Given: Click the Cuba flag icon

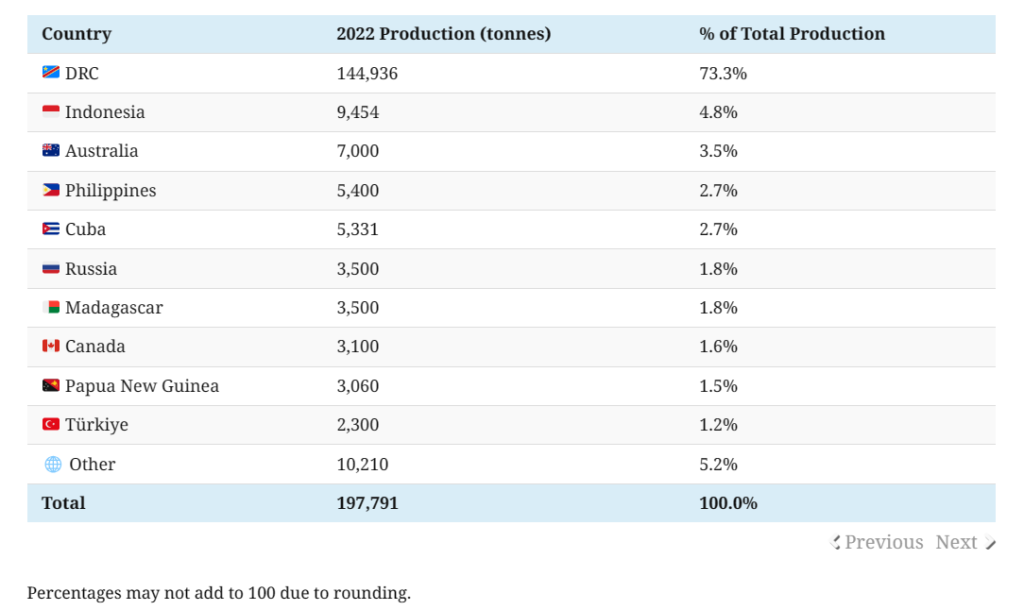Looking at the screenshot, I should [51, 229].
